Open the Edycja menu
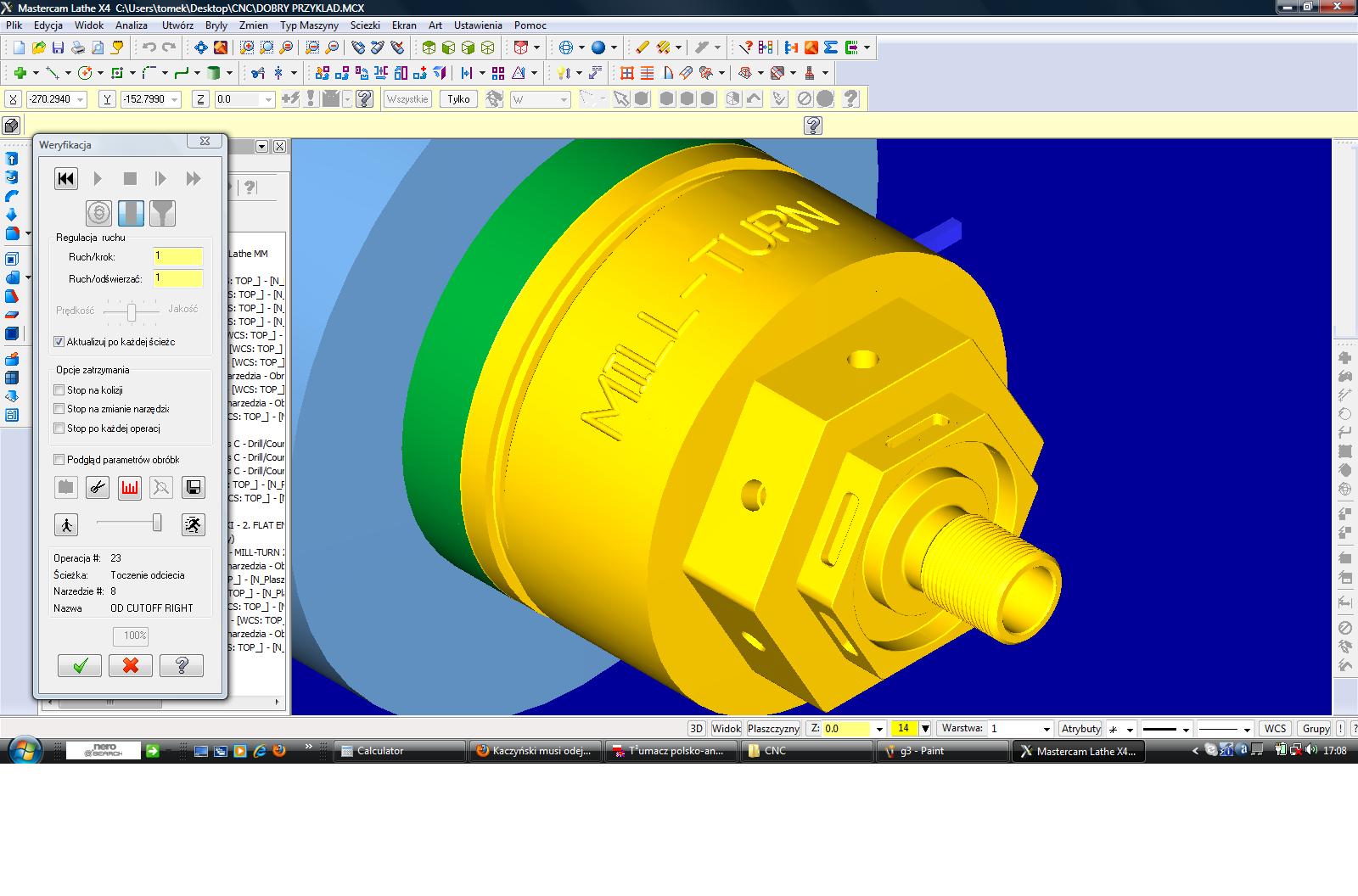Screen dimensions: 1358x896 (x=48, y=25)
